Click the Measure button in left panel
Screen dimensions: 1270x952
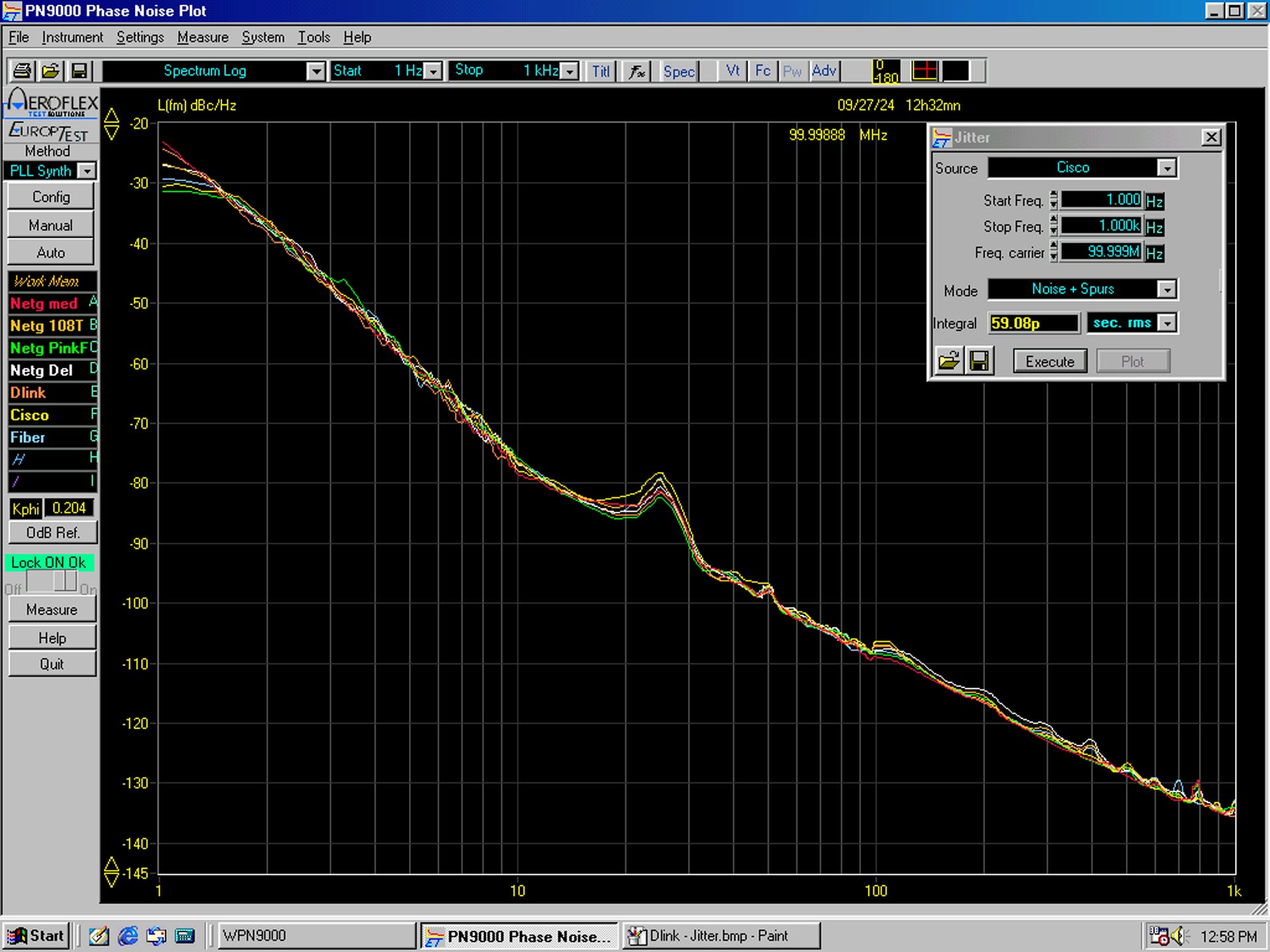tap(52, 610)
